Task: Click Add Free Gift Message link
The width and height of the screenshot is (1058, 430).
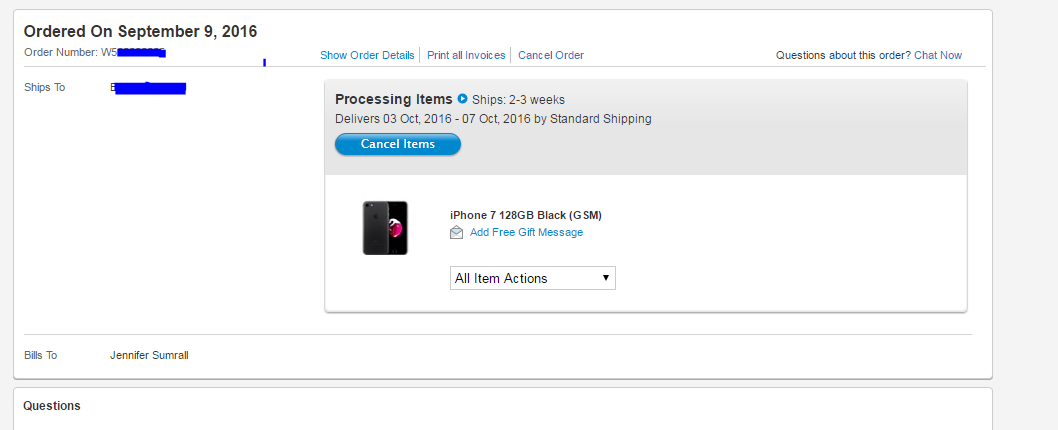Action: [526, 232]
